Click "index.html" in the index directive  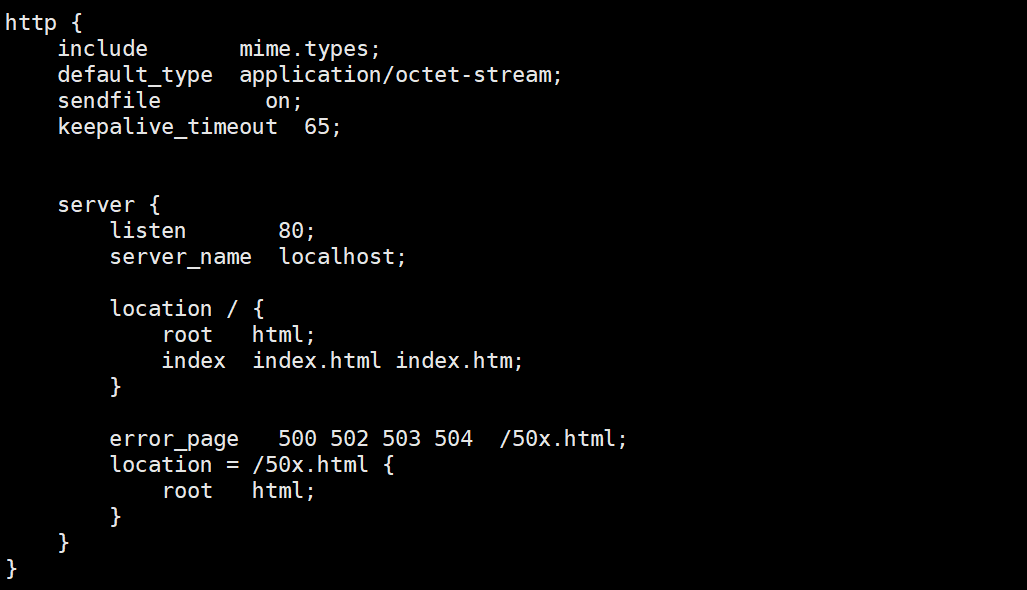(x=316, y=361)
